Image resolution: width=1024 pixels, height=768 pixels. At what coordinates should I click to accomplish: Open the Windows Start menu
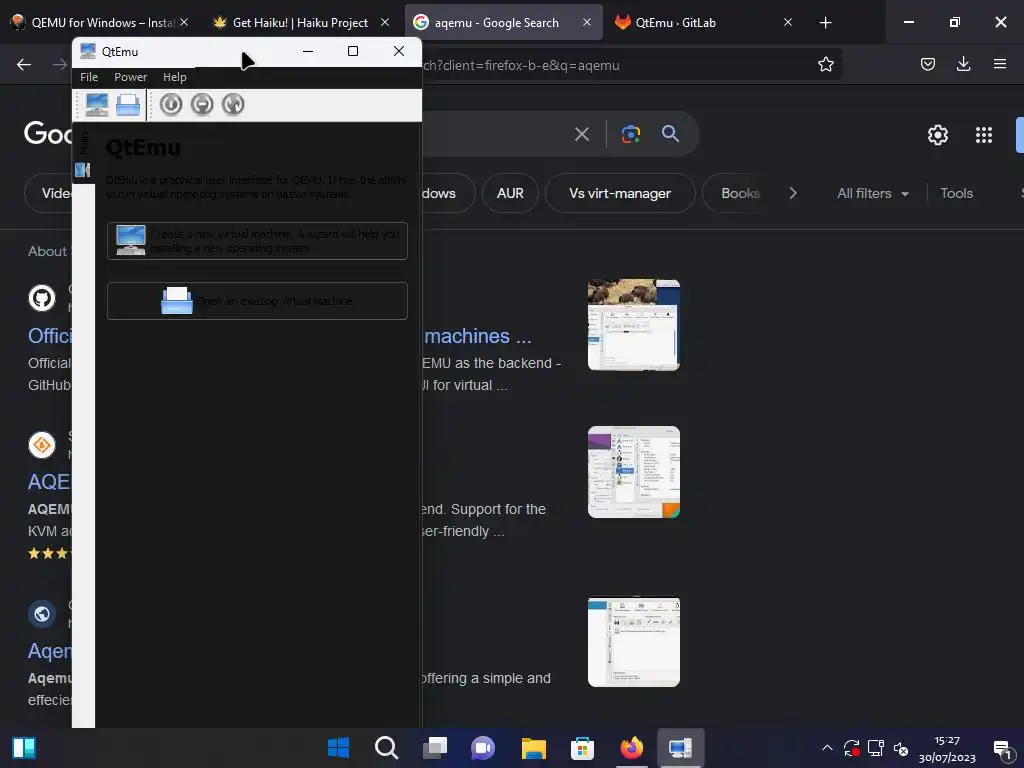click(x=338, y=748)
